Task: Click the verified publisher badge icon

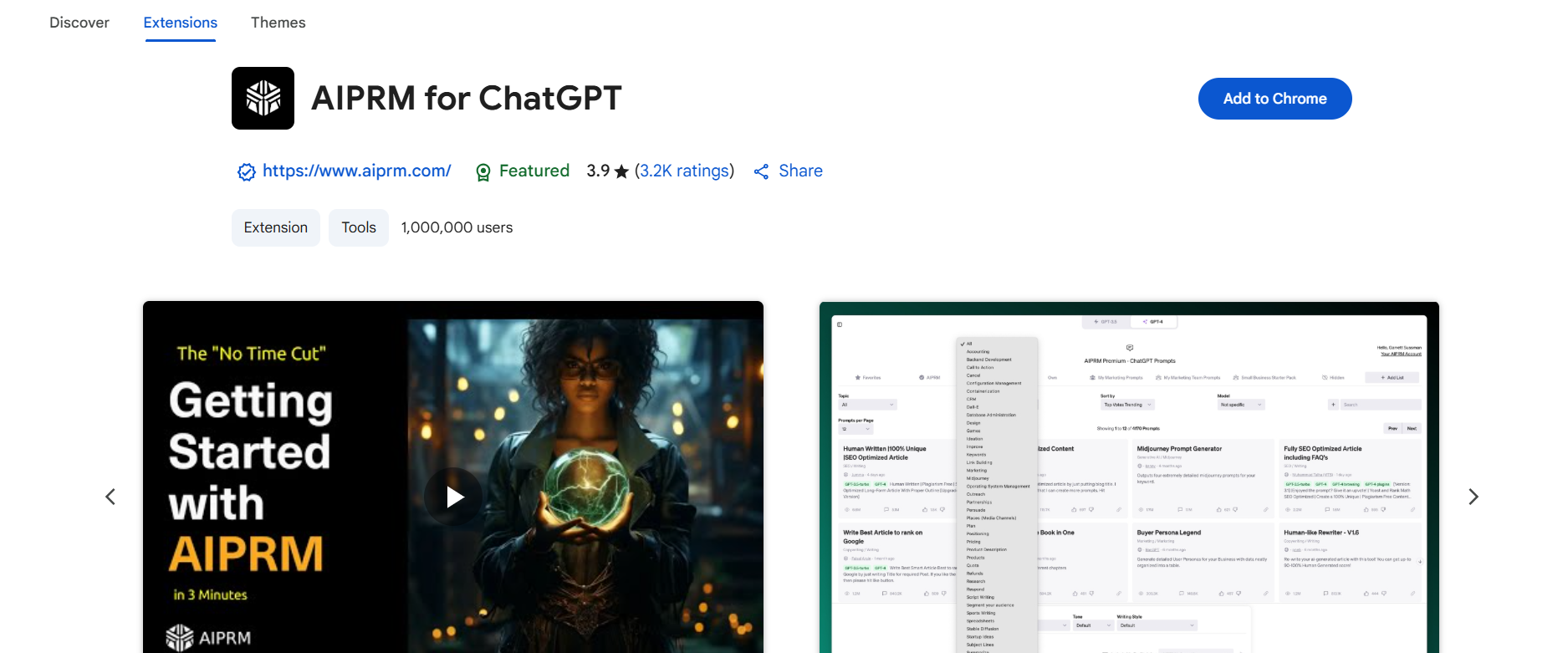Action: [x=246, y=171]
